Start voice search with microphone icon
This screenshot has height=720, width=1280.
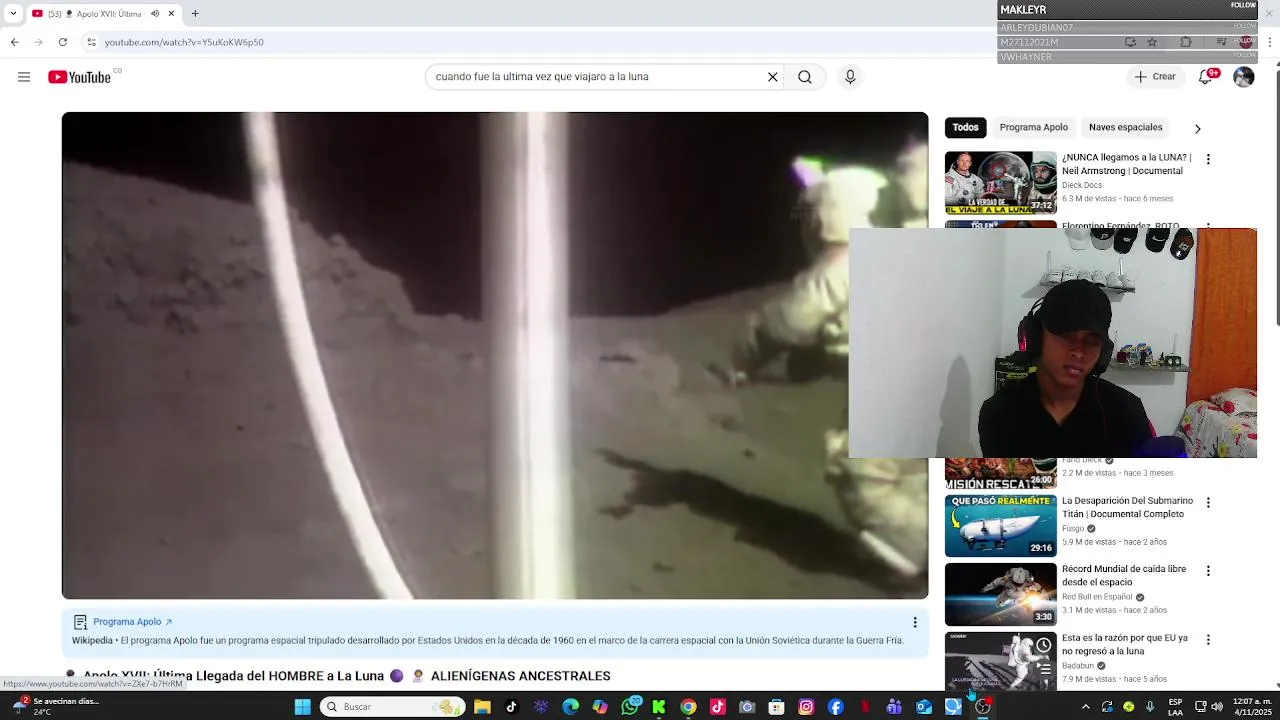[x=850, y=77]
